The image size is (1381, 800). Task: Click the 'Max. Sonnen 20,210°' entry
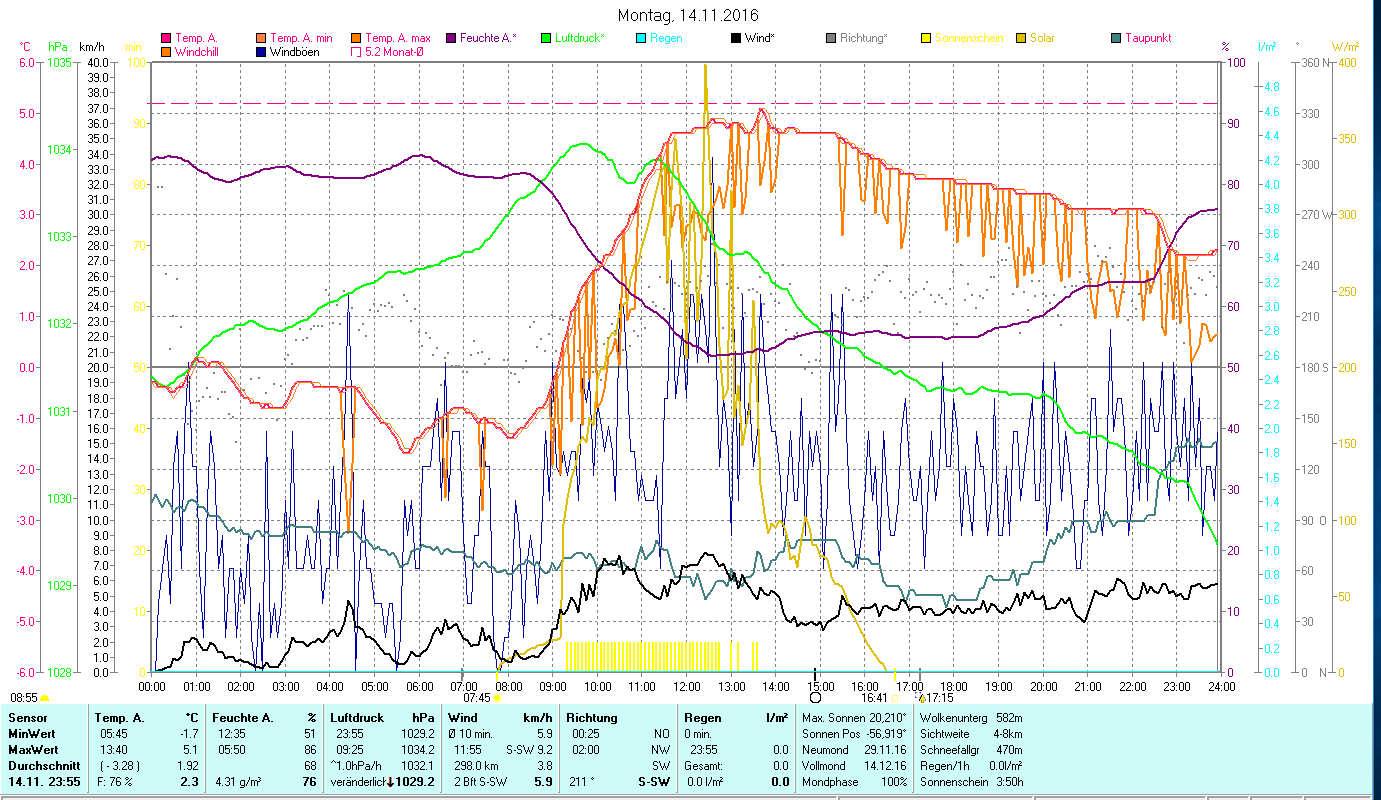856,718
